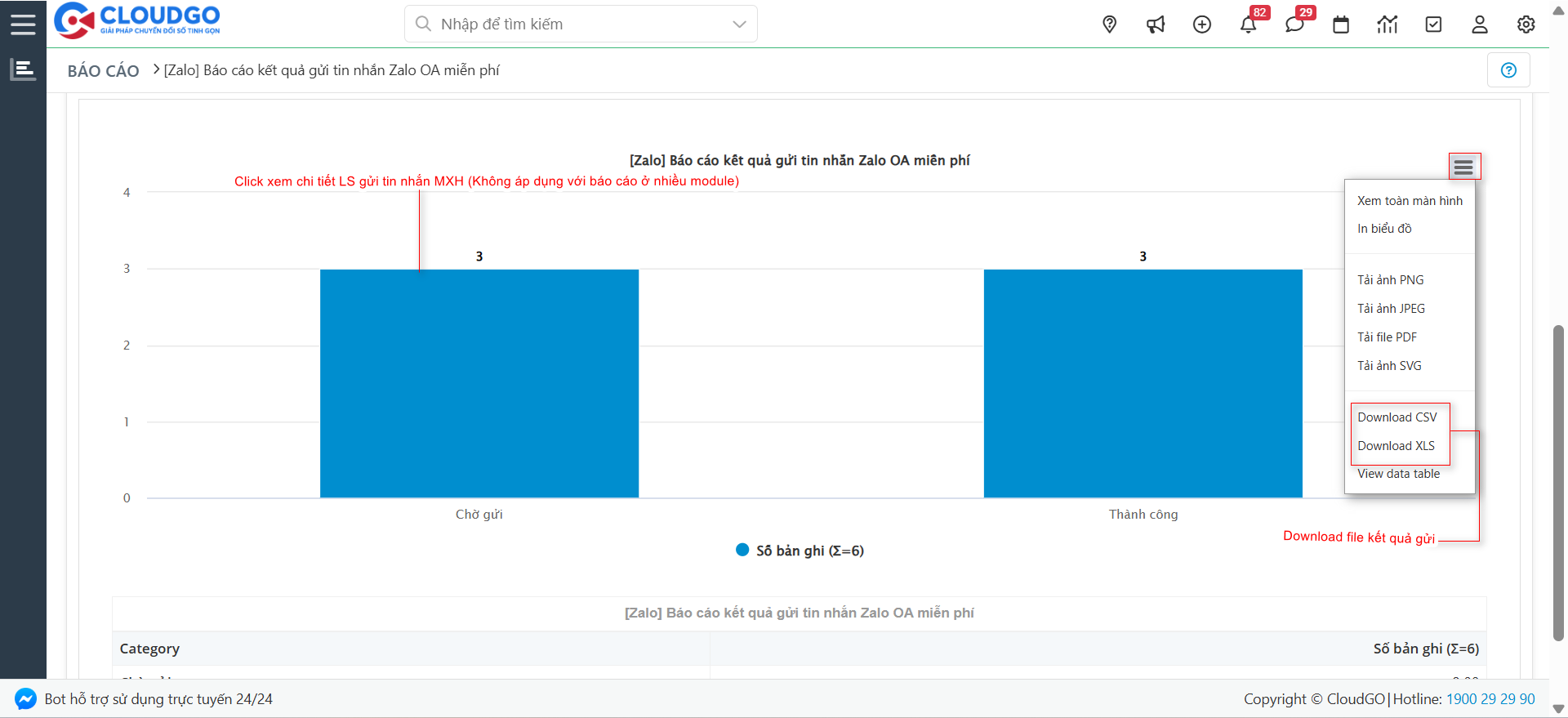Expand the search box dropdown arrow
The image size is (1568, 718).
[x=739, y=25]
